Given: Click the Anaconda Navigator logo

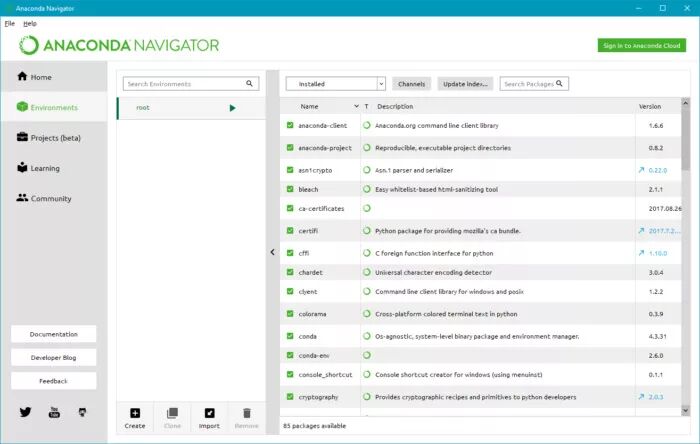Looking at the screenshot, I should [x=119, y=45].
